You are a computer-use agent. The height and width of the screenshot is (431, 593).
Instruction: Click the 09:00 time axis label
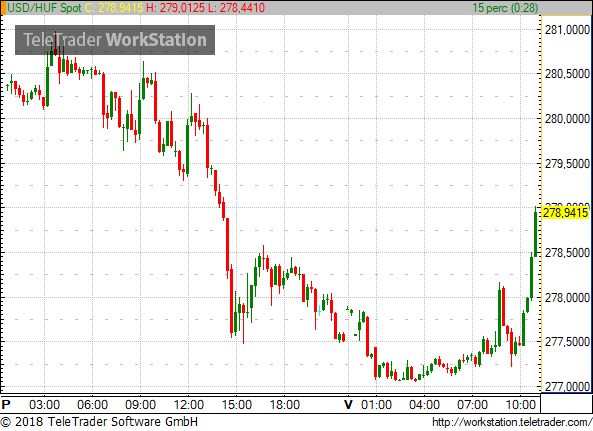[x=140, y=405]
